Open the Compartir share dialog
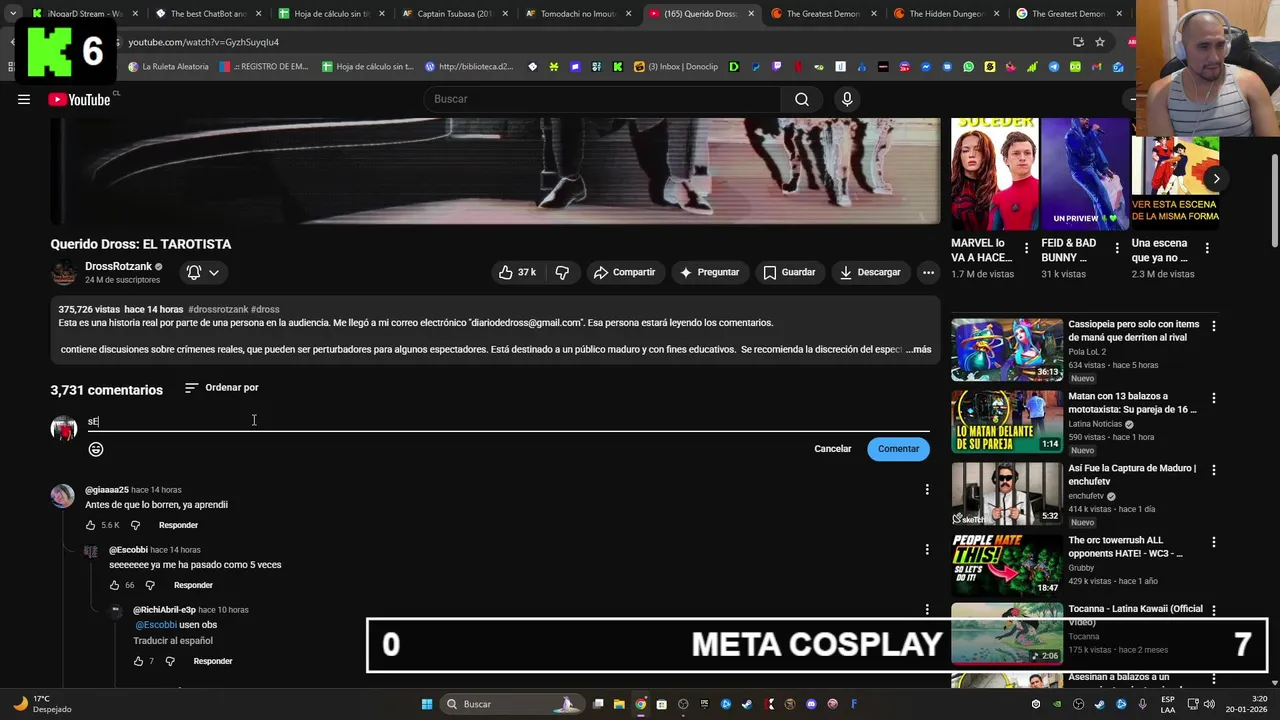The height and width of the screenshot is (720, 1280). (x=624, y=272)
